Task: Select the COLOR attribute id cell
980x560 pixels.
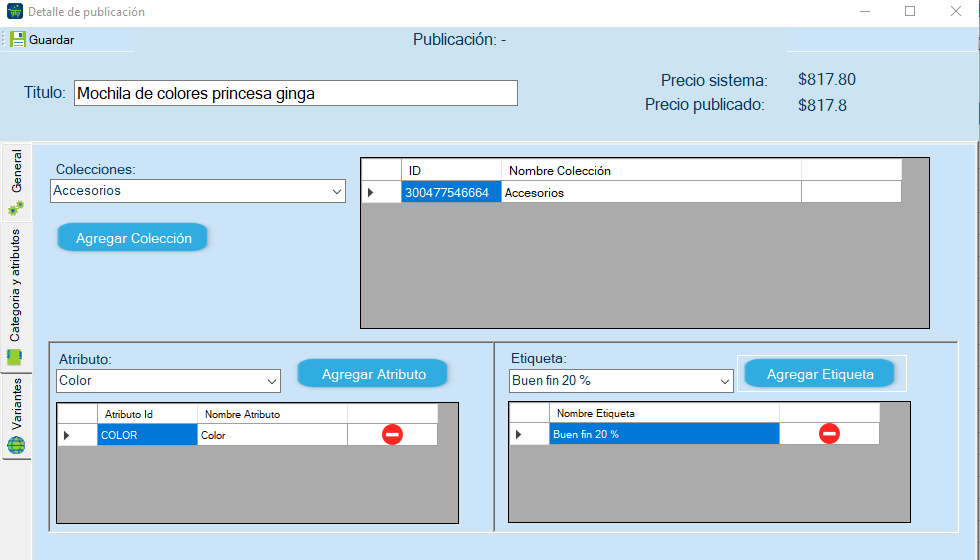Action: click(148, 435)
